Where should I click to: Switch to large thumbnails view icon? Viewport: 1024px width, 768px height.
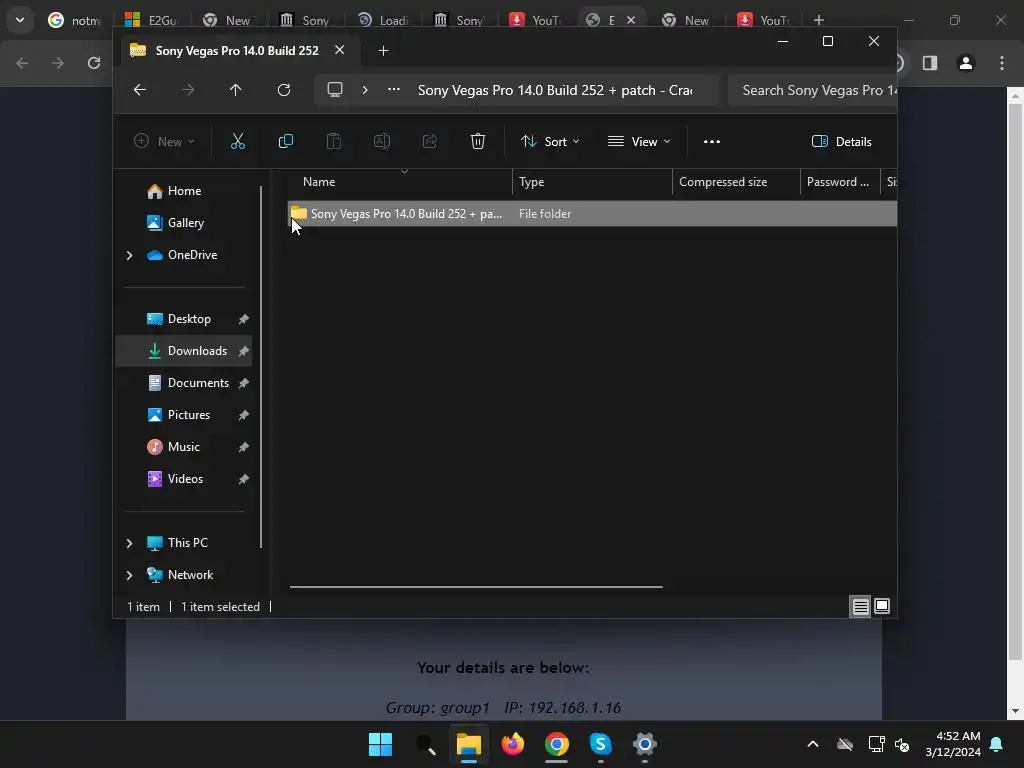click(882, 607)
